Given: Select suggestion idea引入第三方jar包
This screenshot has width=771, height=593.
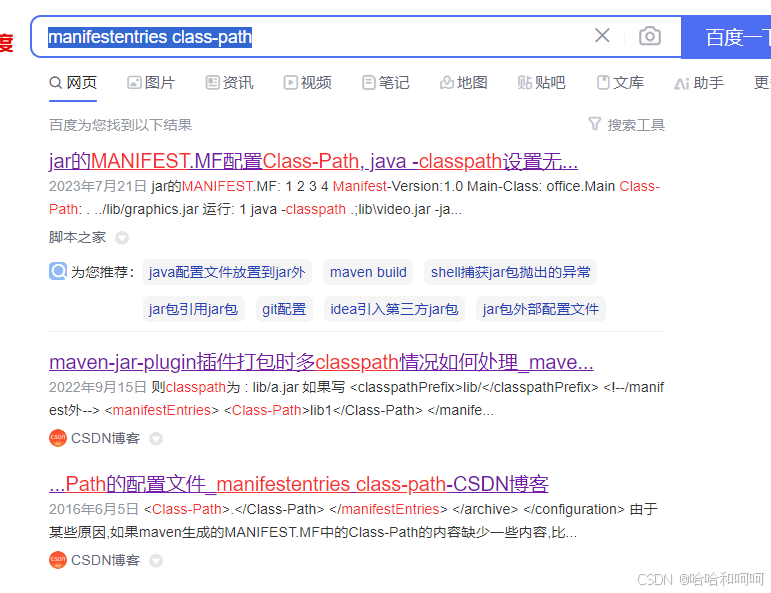Looking at the screenshot, I should (394, 309).
